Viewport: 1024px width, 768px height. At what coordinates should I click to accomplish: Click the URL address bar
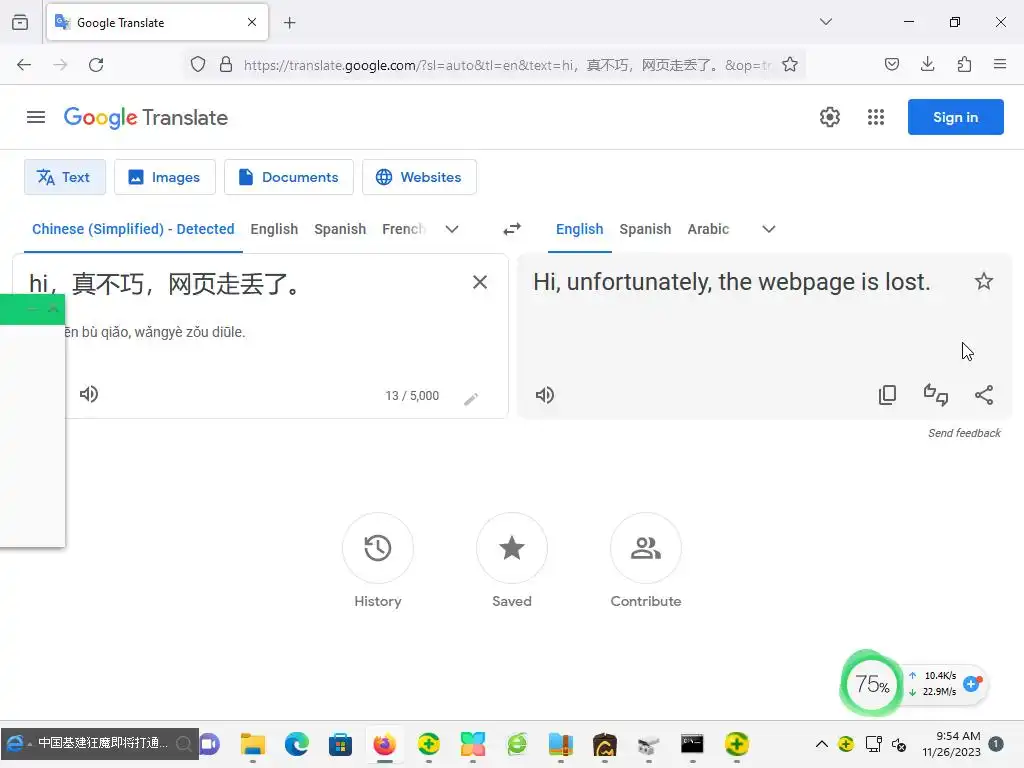coord(507,65)
